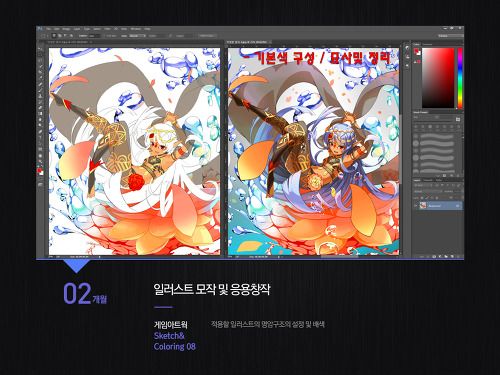The image size is (500, 375).
Task: Select the Rectangular Marquee tool
Action: pyautogui.click(x=40, y=55)
